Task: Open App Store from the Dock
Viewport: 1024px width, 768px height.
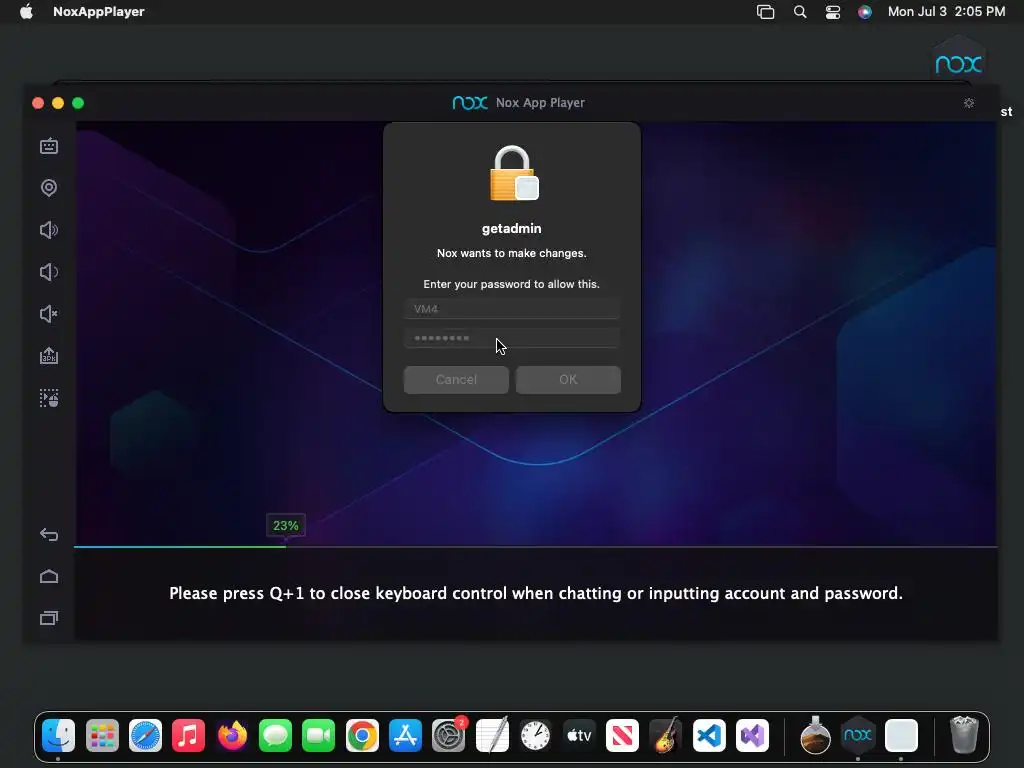Action: coord(405,735)
